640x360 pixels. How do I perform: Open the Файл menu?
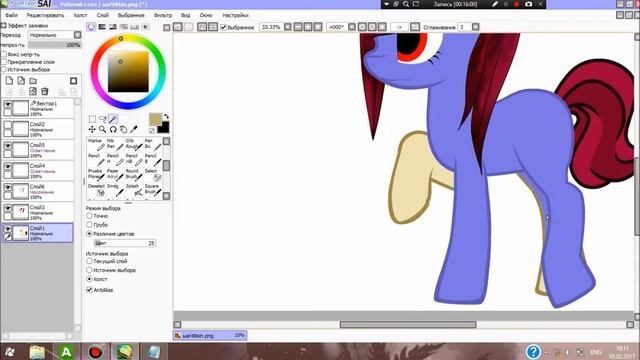pos(11,15)
